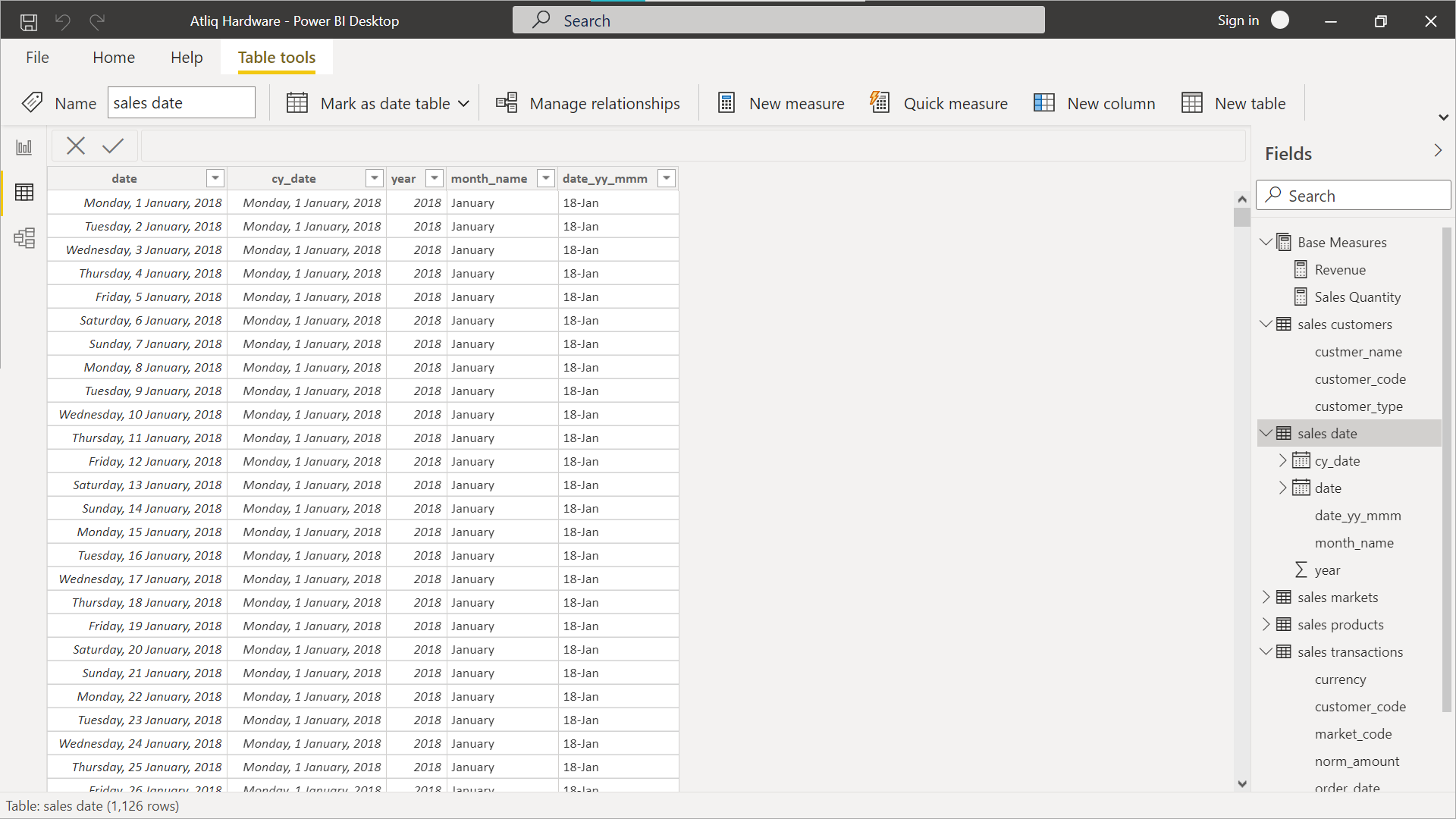Click the Fields pane search box

tap(1354, 196)
